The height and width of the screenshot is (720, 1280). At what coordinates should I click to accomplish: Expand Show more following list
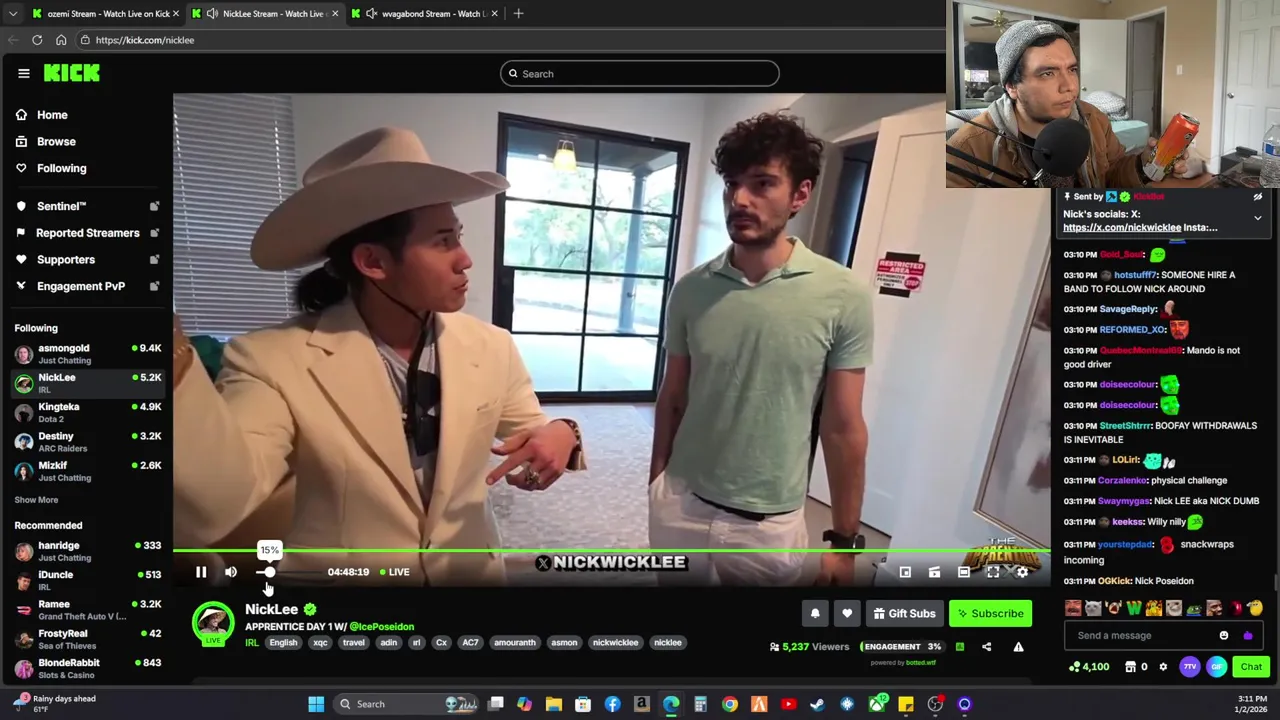(36, 500)
